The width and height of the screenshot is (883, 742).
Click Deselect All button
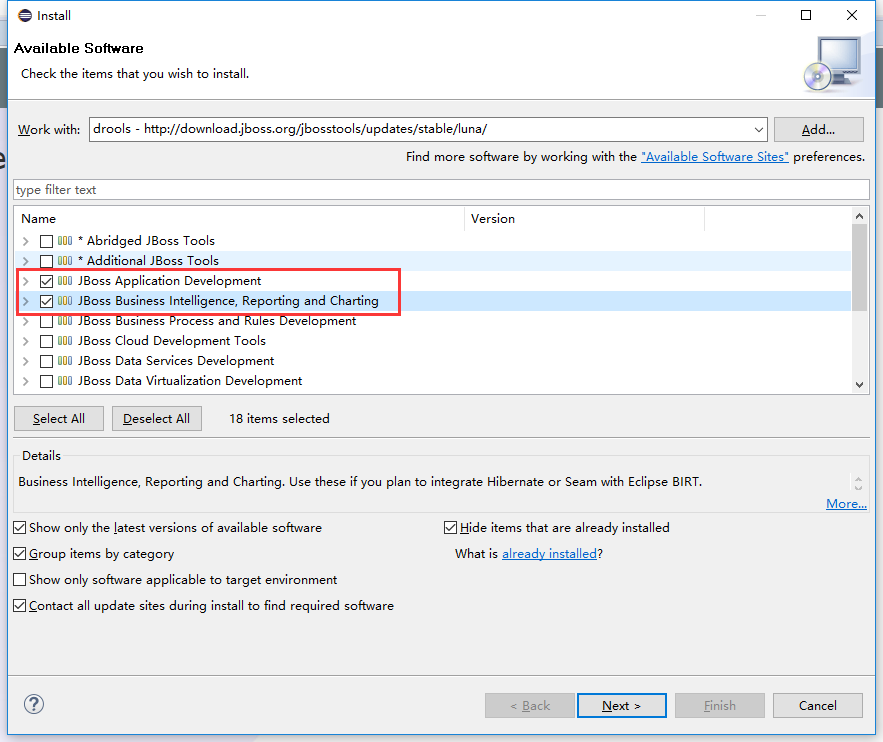pyautogui.click(x=157, y=418)
